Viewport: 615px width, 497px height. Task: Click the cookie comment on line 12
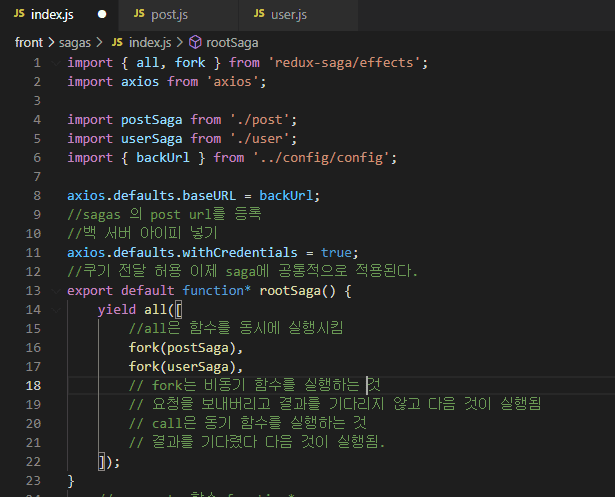242,271
